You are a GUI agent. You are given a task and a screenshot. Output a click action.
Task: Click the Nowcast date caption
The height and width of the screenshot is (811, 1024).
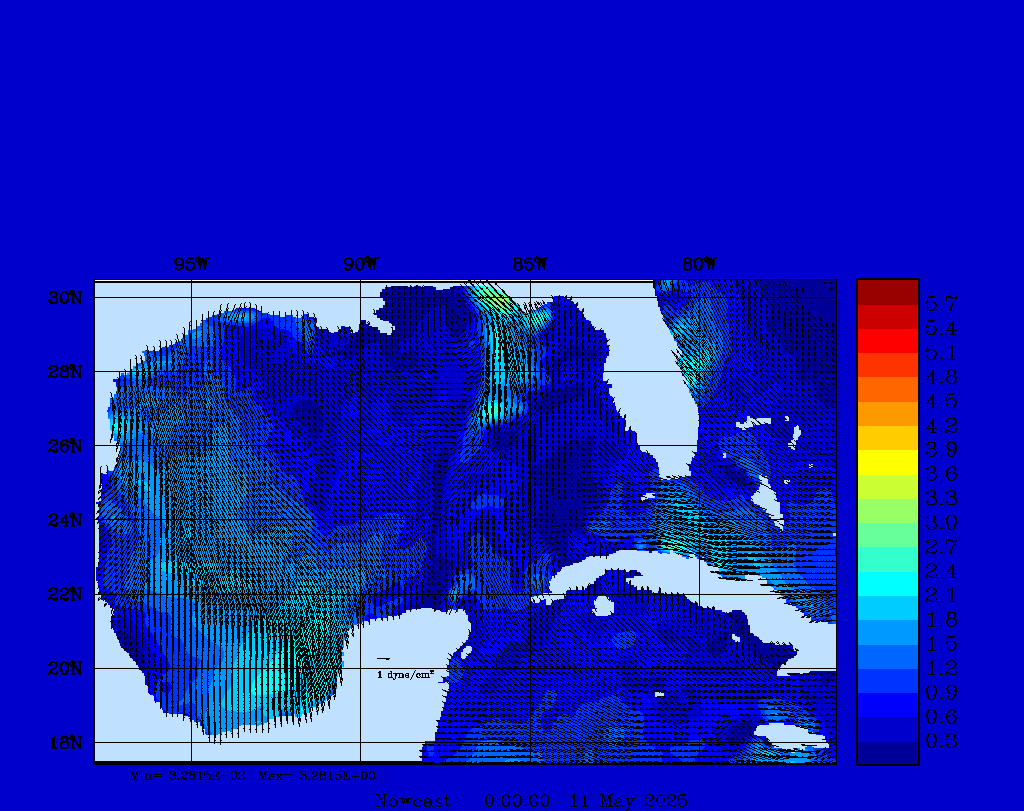(x=530, y=801)
